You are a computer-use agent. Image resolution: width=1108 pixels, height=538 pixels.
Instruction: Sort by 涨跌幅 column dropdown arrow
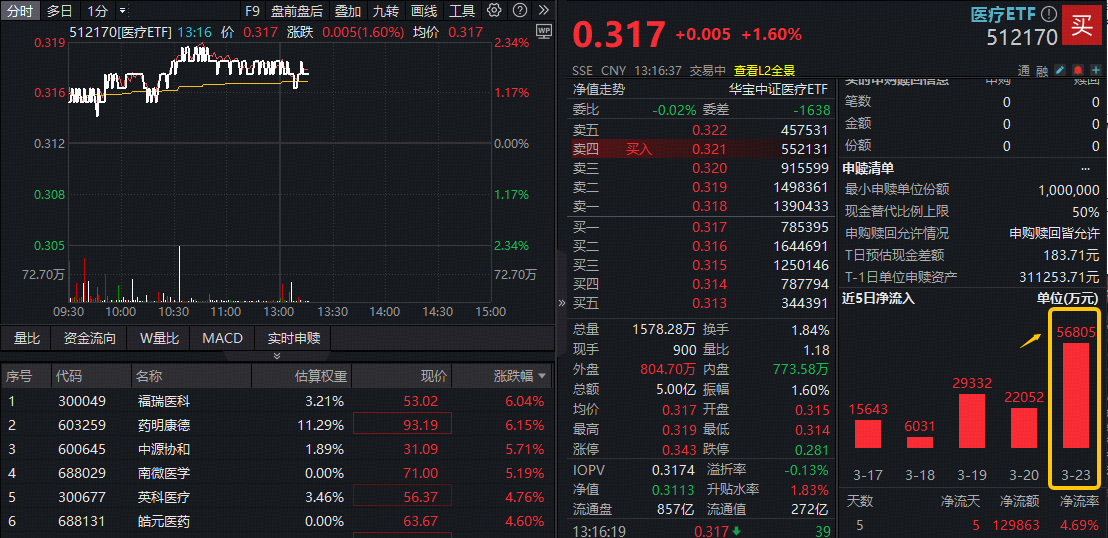coord(543,376)
